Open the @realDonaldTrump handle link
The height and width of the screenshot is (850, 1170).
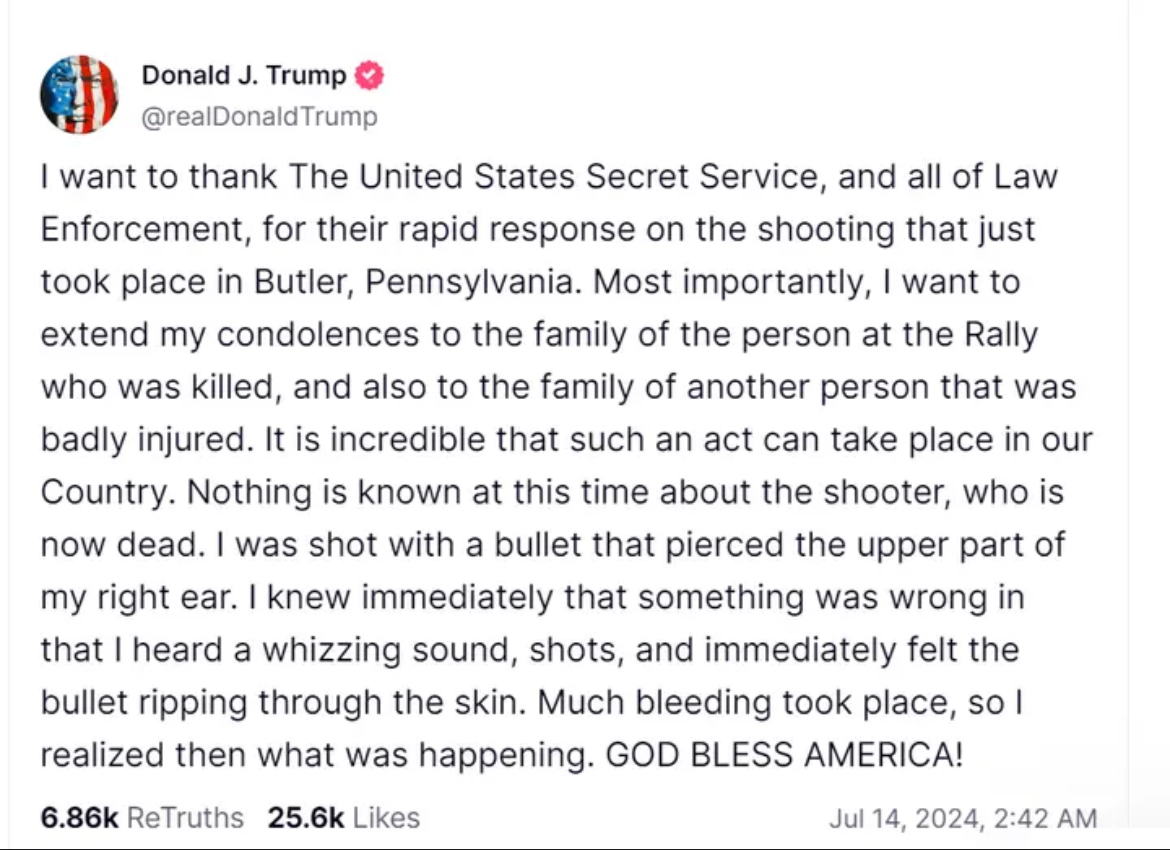[260, 116]
